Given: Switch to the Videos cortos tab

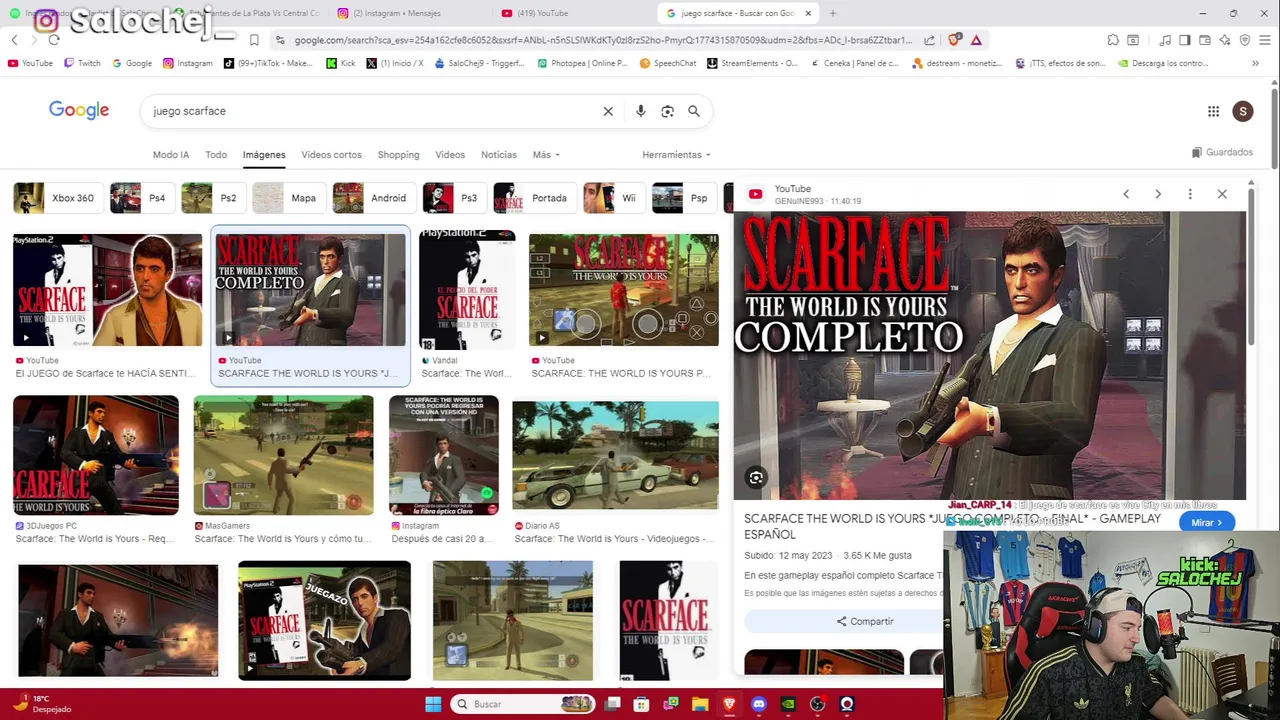Looking at the screenshot, I should [331, 155].
